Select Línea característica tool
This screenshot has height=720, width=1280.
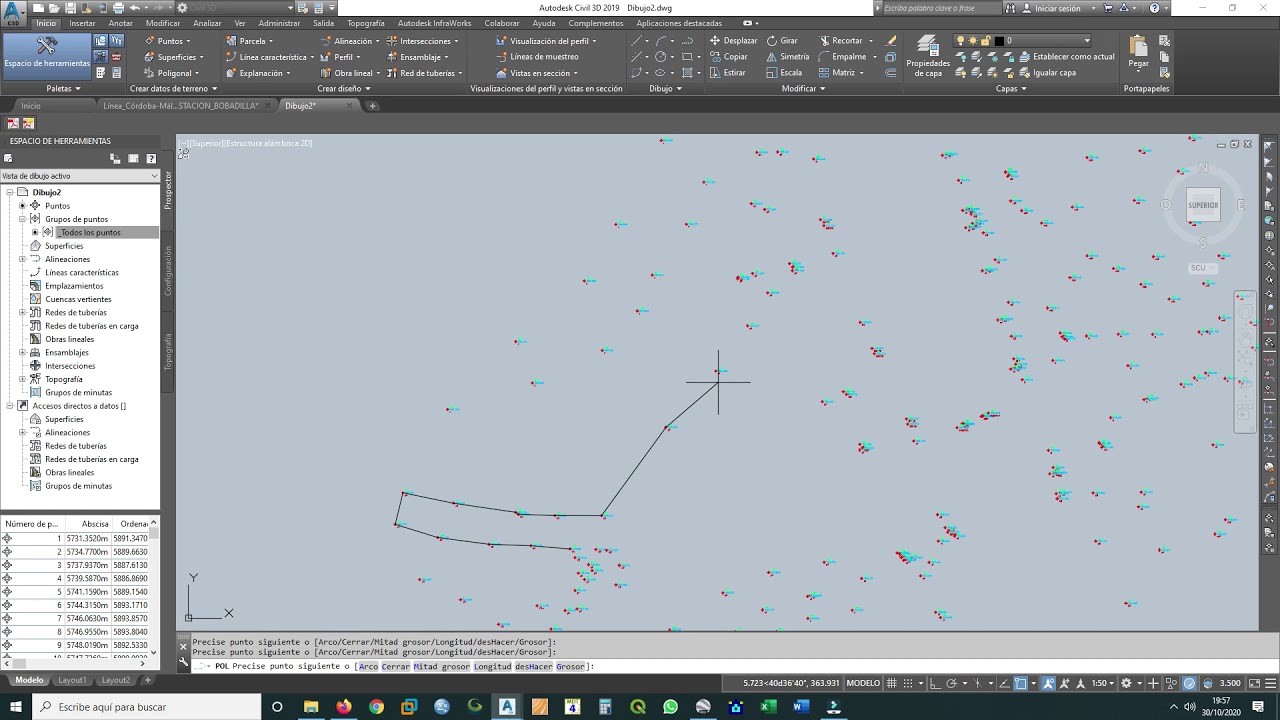pos(270,57)
